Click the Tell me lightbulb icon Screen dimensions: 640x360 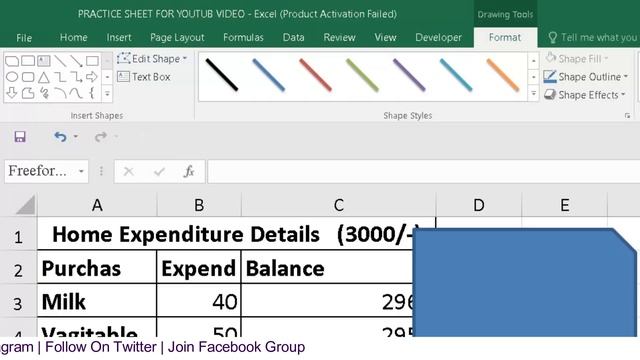(x=552, y=38)
